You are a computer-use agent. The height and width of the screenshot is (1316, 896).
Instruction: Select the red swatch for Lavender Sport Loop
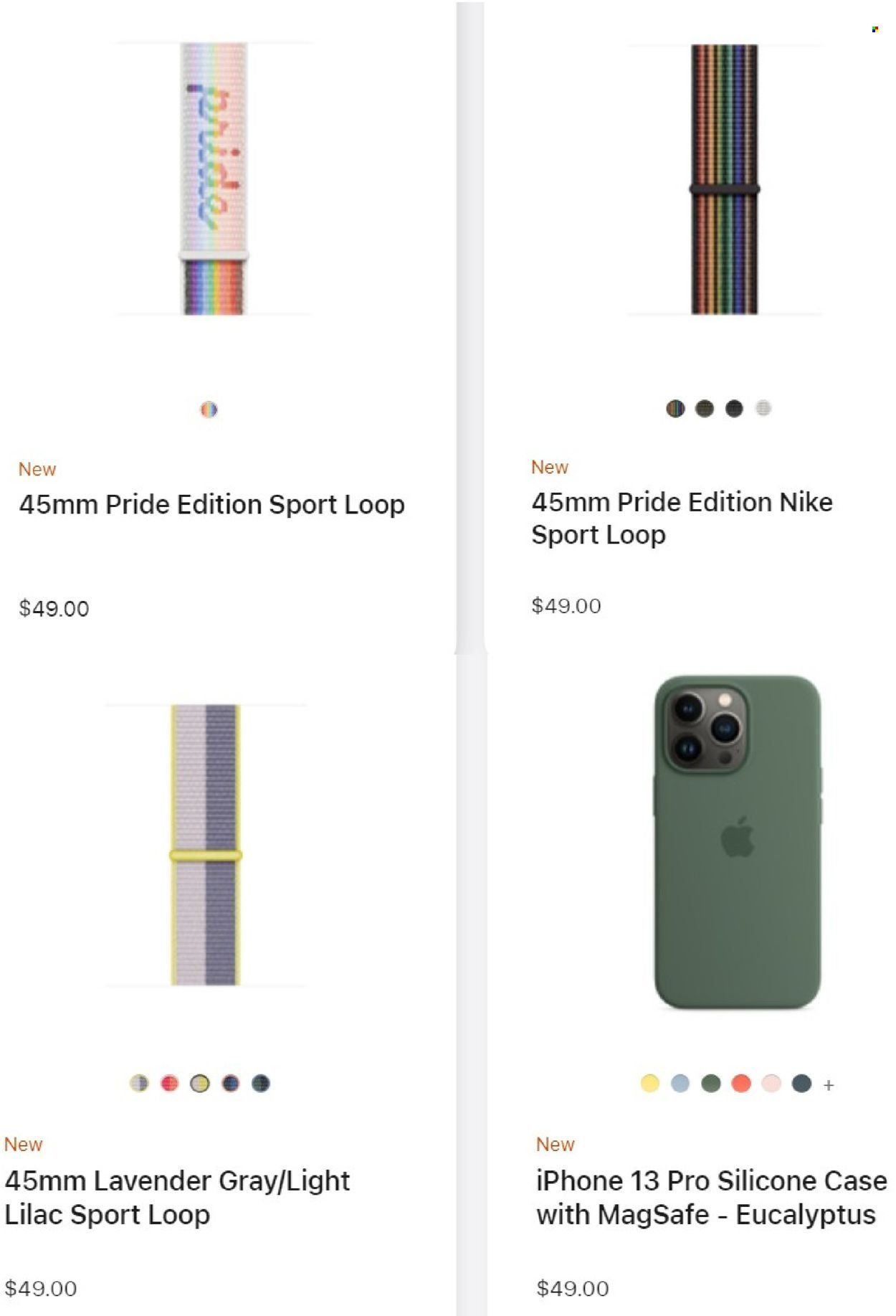tap(169, 1083)
